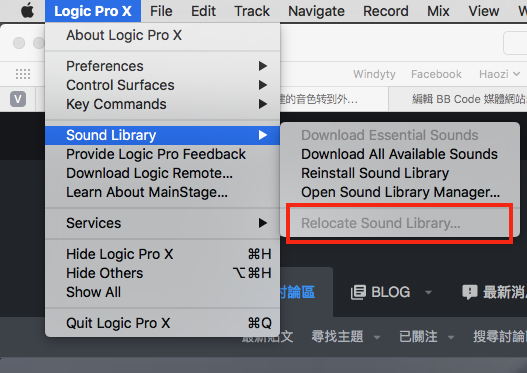
Task: Expand the Key Commands submenu
Action: 162,104
